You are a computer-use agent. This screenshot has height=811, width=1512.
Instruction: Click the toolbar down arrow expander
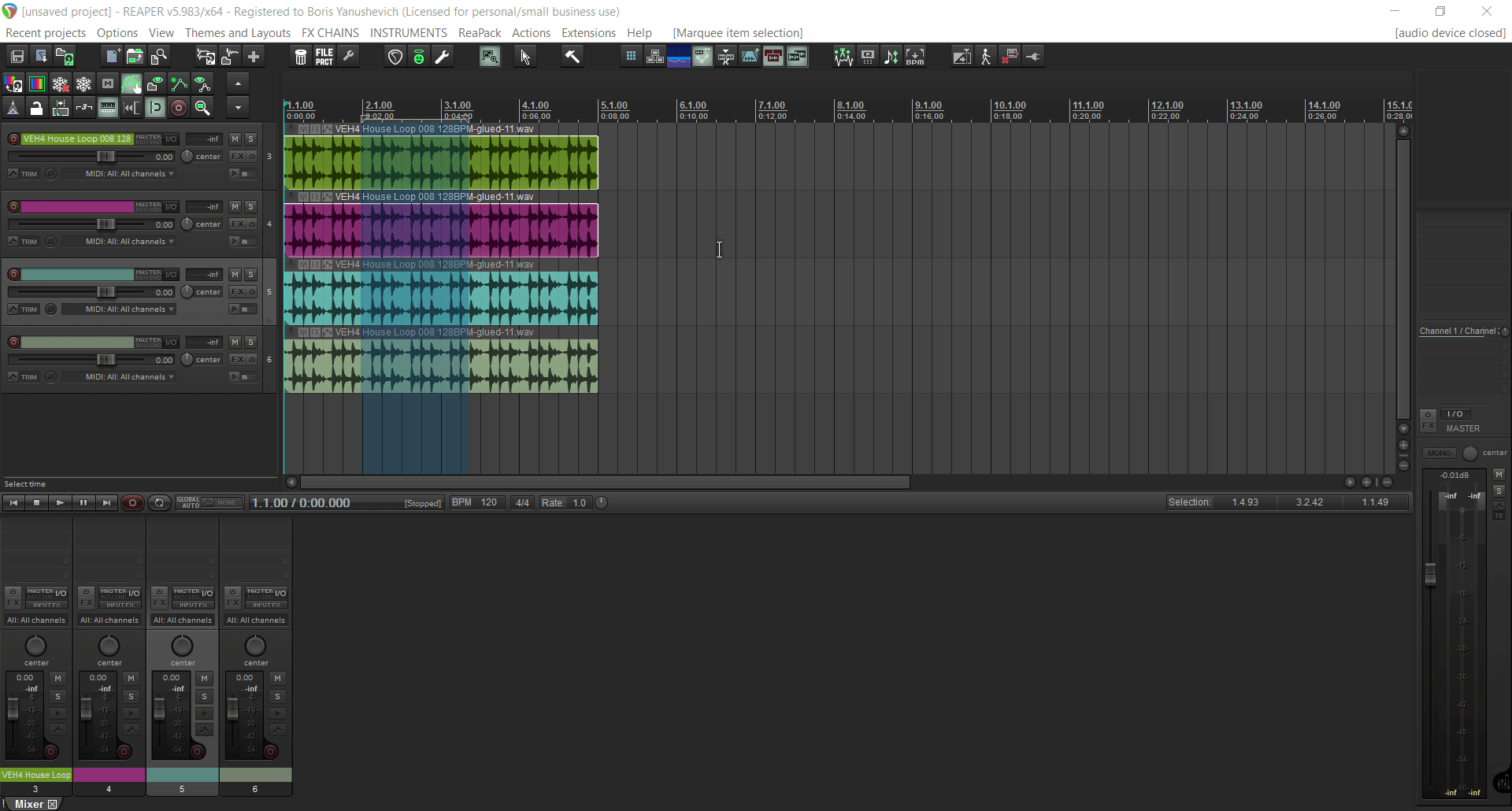point(237,108)
